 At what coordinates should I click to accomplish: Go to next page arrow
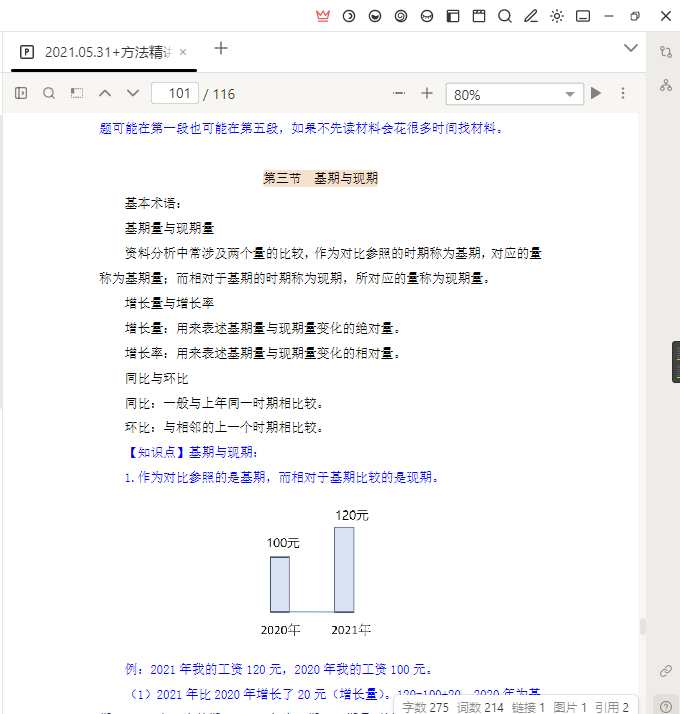click(x=133, y=93)
